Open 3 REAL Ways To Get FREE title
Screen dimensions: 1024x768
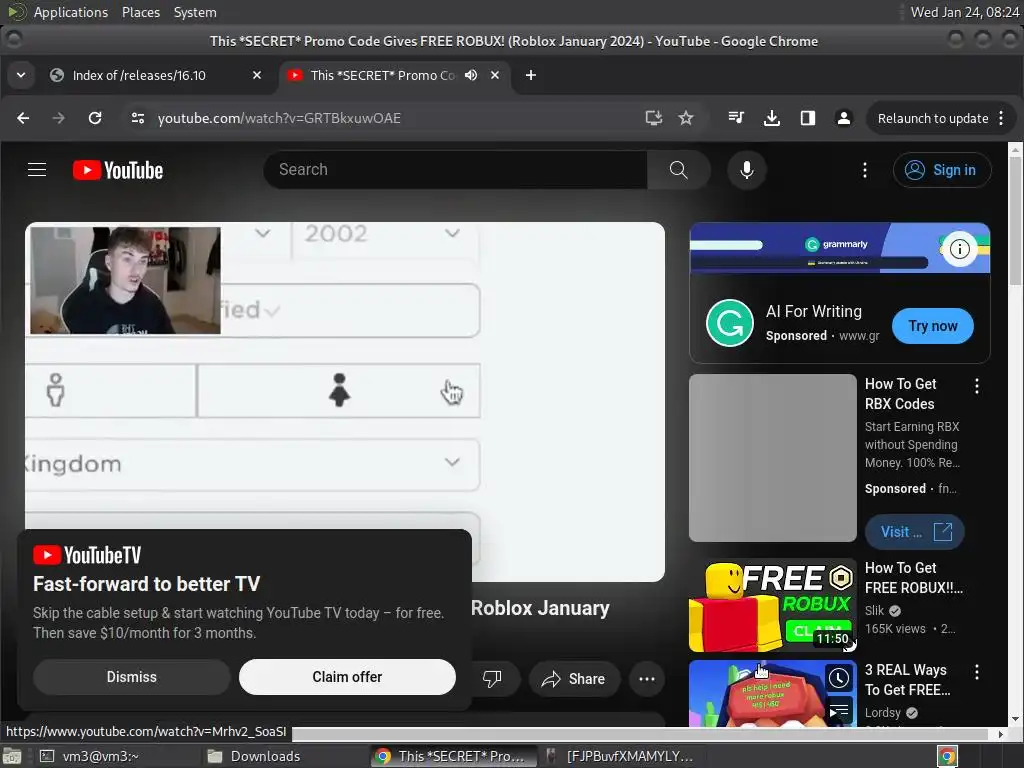(907, 680)
